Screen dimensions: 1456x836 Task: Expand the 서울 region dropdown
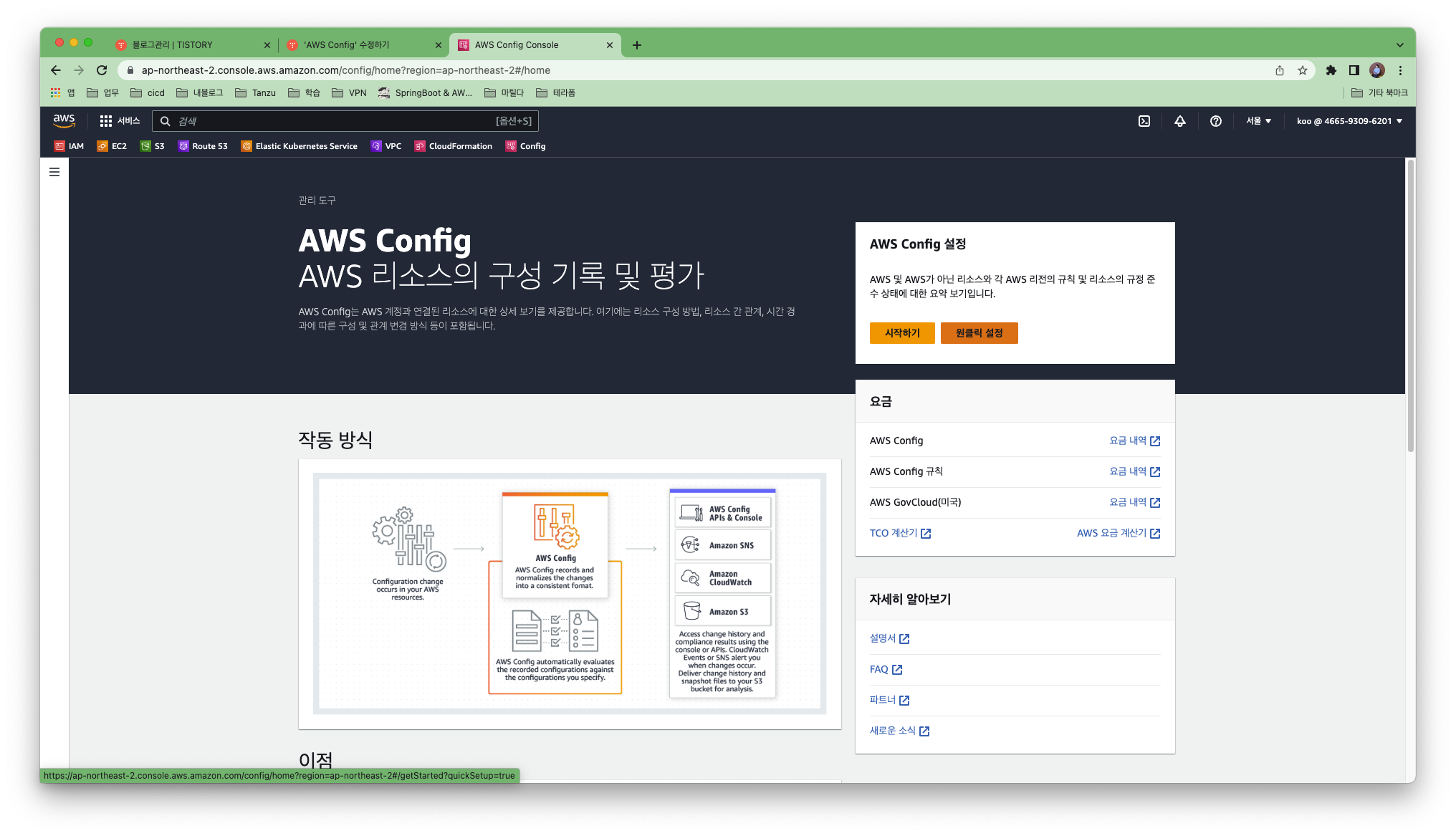point(1258,121)
